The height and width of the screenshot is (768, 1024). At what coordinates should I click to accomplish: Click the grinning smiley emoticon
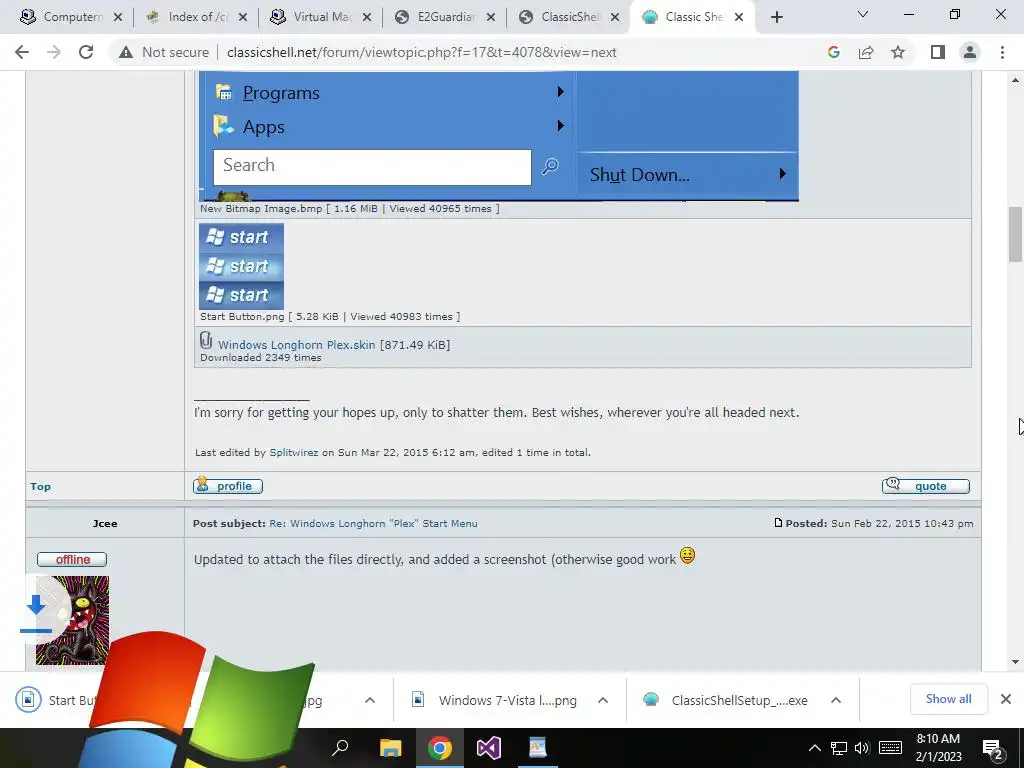(x=687, y=556)
